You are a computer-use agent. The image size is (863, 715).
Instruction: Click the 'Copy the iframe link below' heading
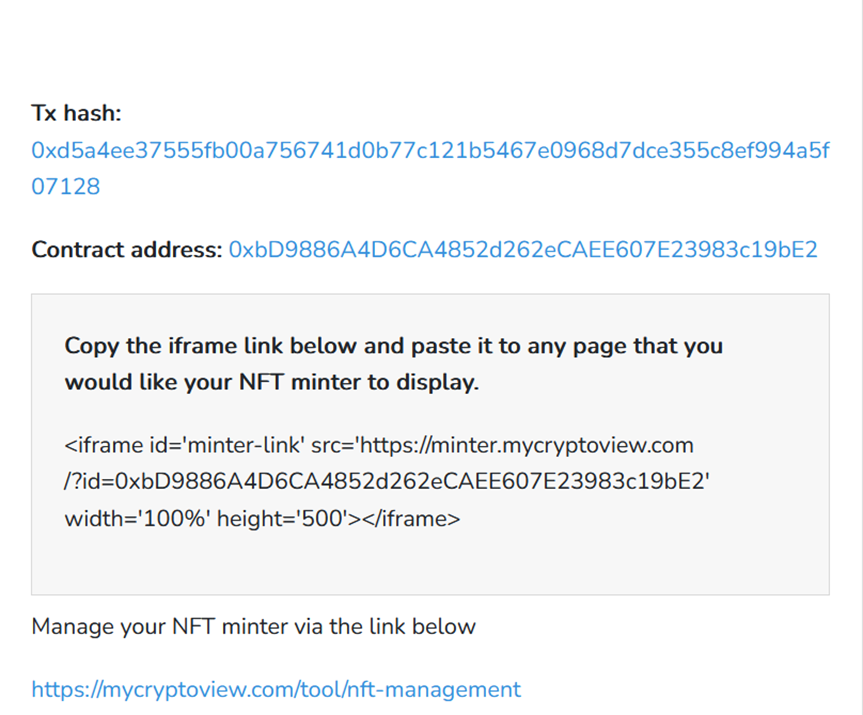394,346
